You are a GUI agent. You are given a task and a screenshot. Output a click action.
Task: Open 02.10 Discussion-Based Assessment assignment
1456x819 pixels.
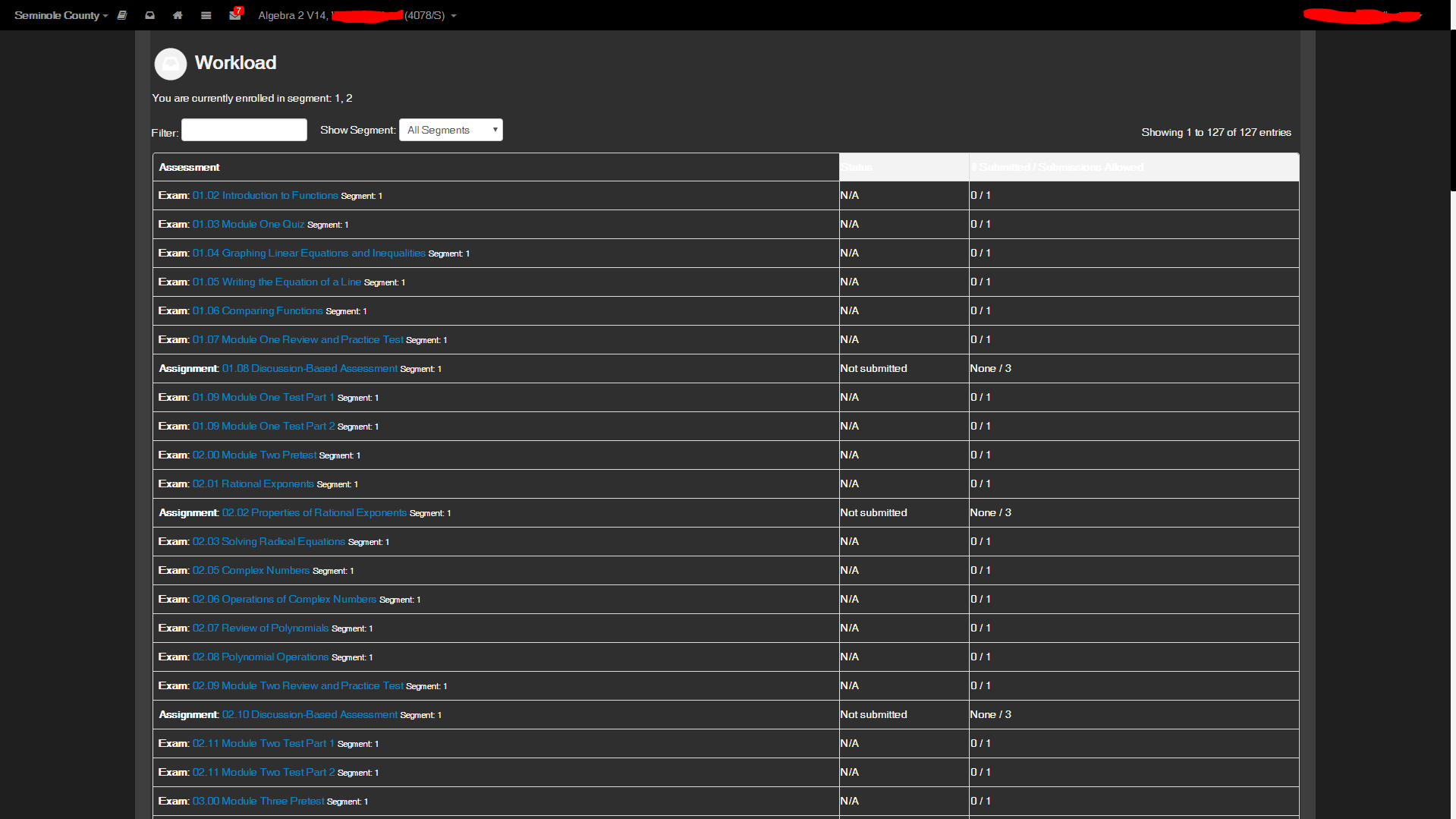[x=310, y=714]
